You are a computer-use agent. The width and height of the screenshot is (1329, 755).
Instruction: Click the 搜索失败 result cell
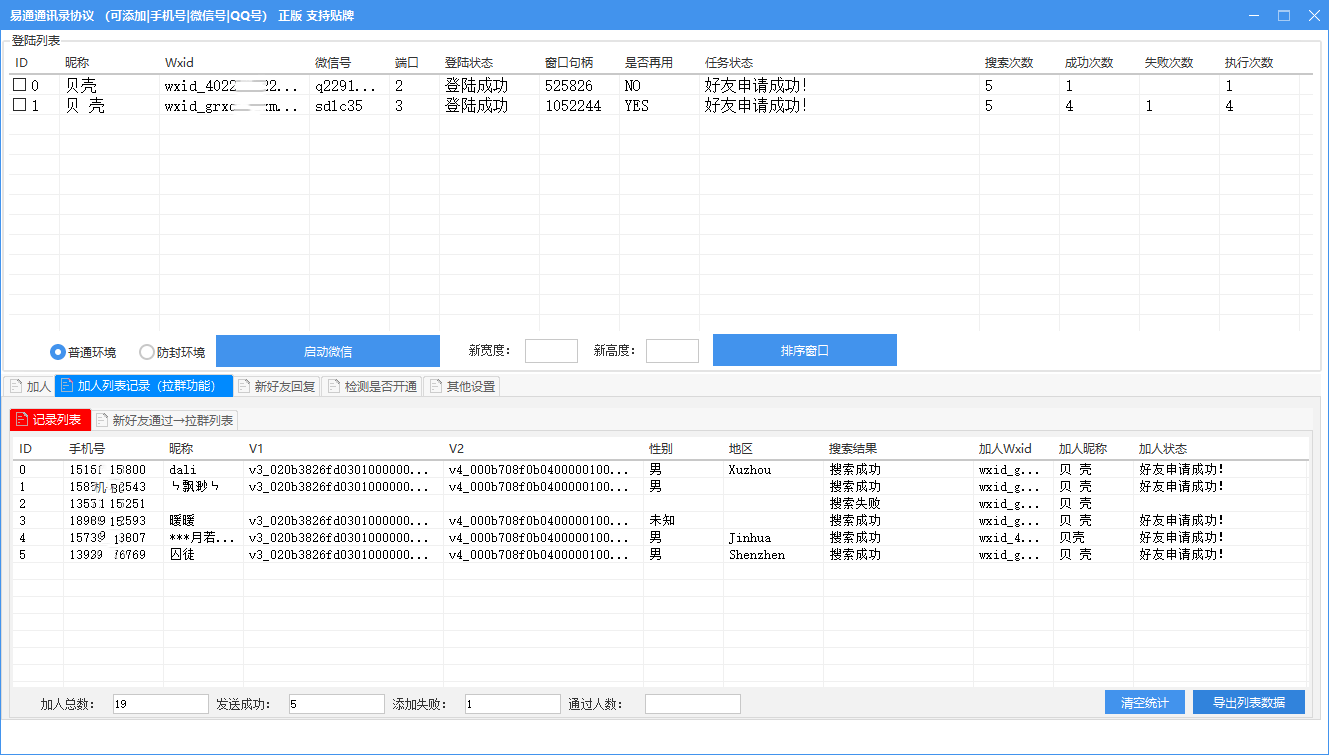tap(855, 503)
